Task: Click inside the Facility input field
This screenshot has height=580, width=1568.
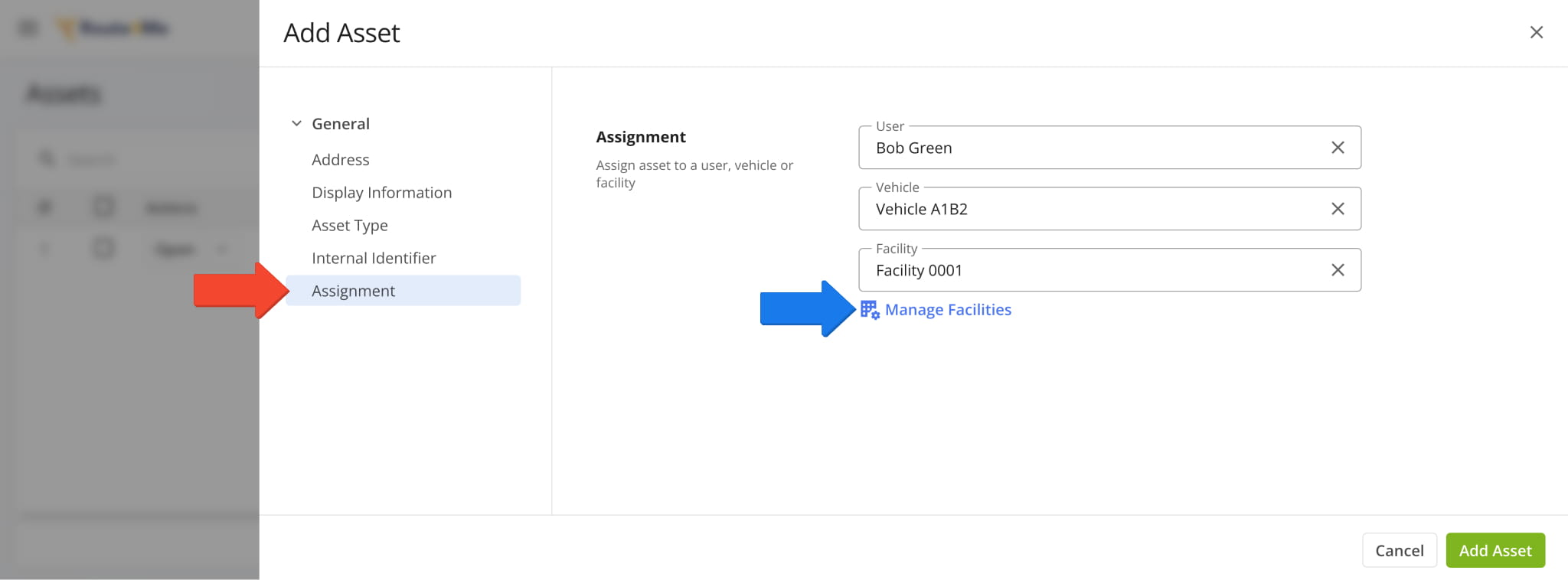Action: (x=1072, y=269)
